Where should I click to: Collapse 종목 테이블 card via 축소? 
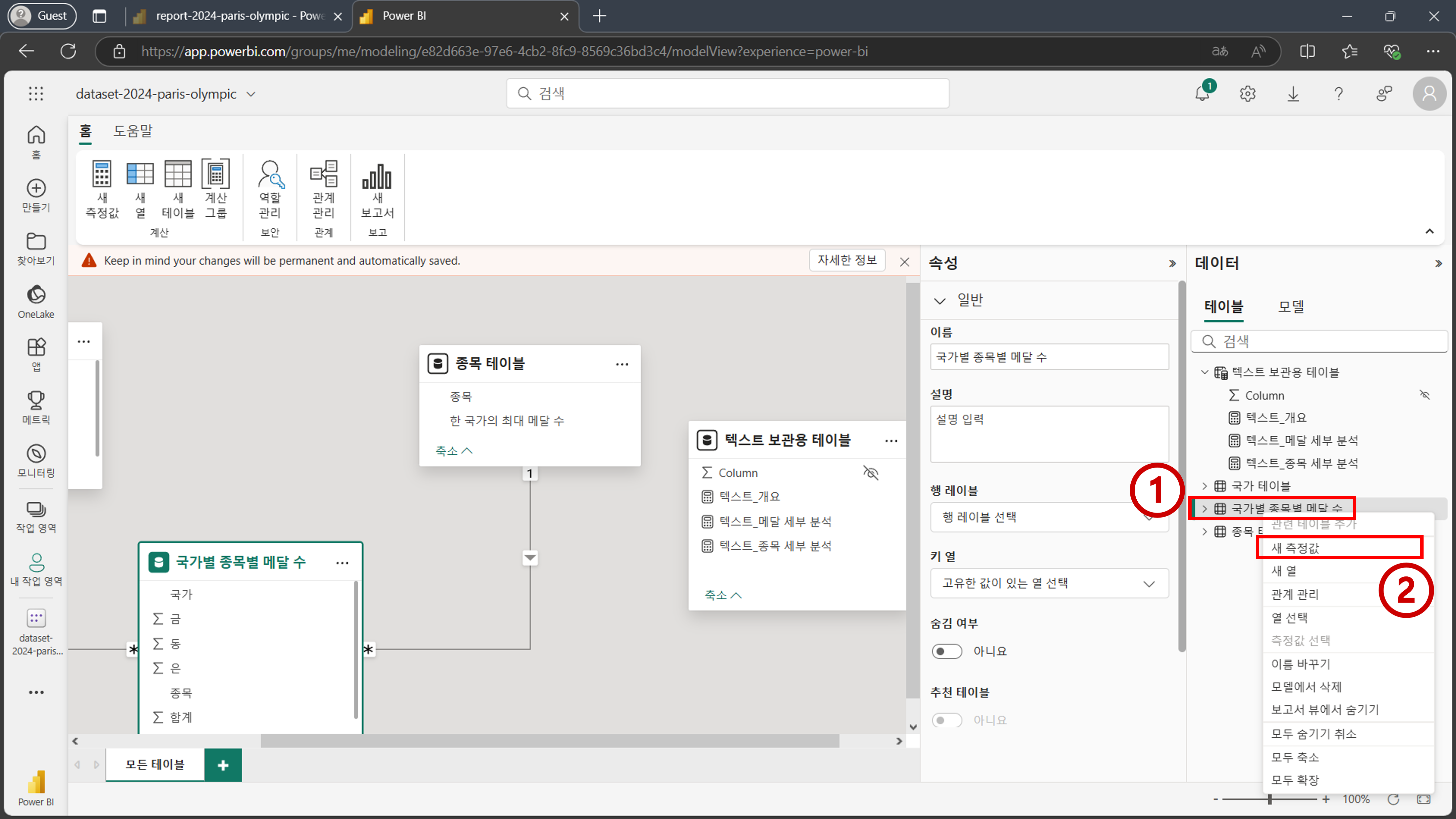[454, 450]
